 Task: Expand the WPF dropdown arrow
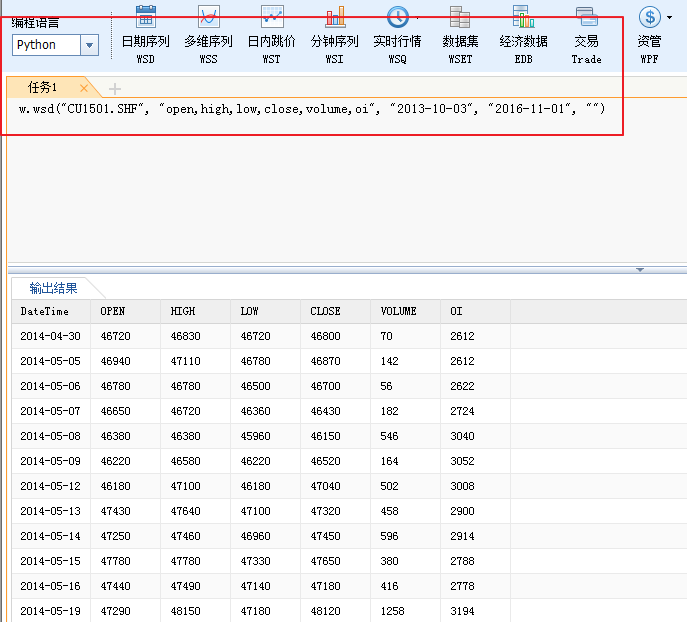(x=669, y=18)
